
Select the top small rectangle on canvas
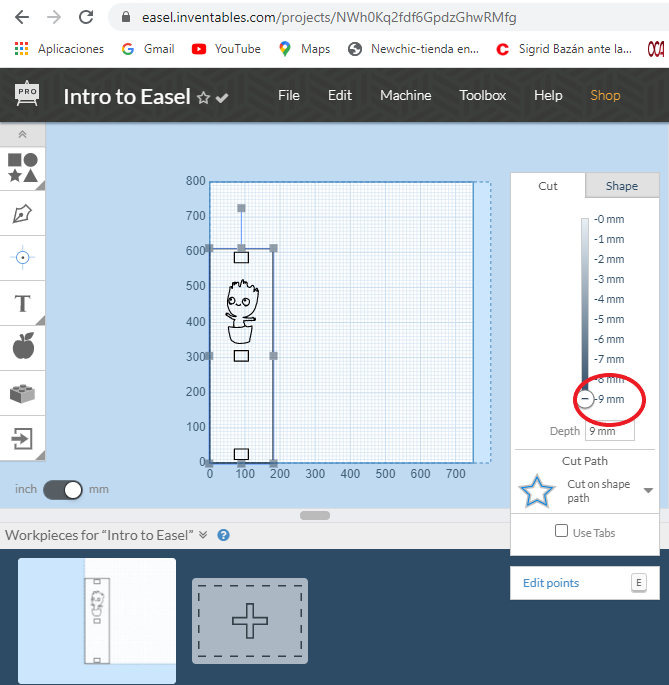(241, 257)
